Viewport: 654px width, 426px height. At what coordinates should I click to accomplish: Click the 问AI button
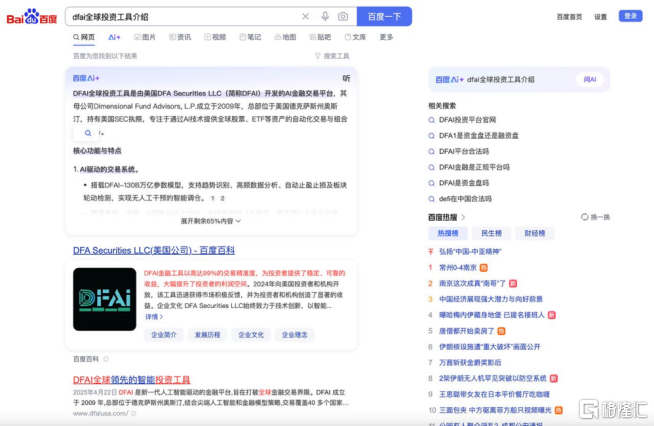tap(590, 79)
